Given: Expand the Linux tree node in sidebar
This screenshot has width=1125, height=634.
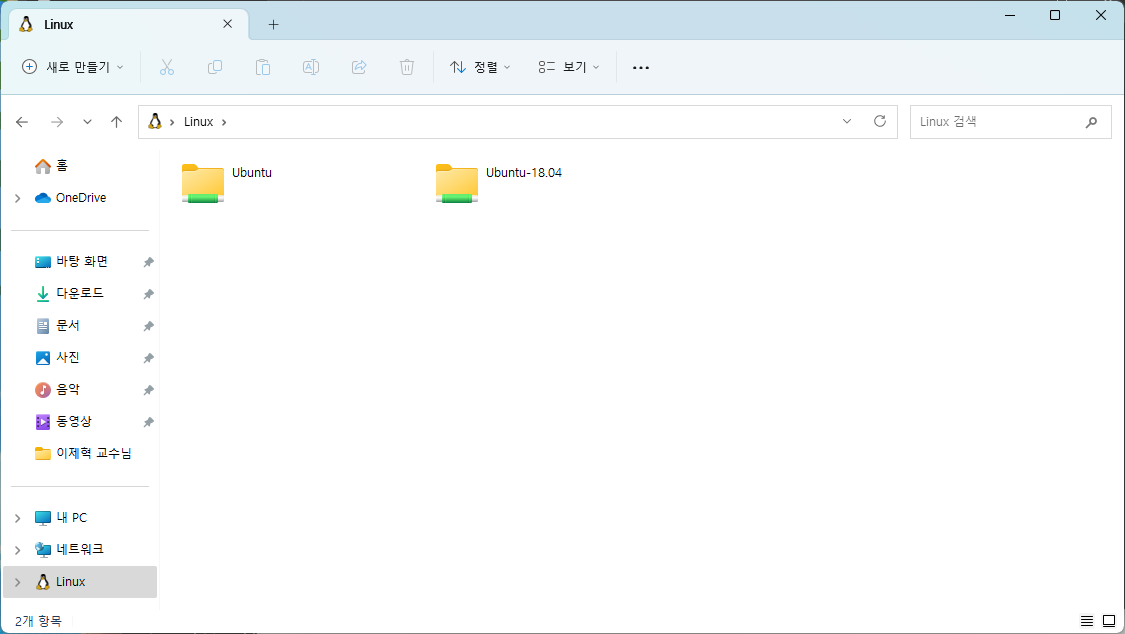Looking at the screenshot, I should 18,582.
